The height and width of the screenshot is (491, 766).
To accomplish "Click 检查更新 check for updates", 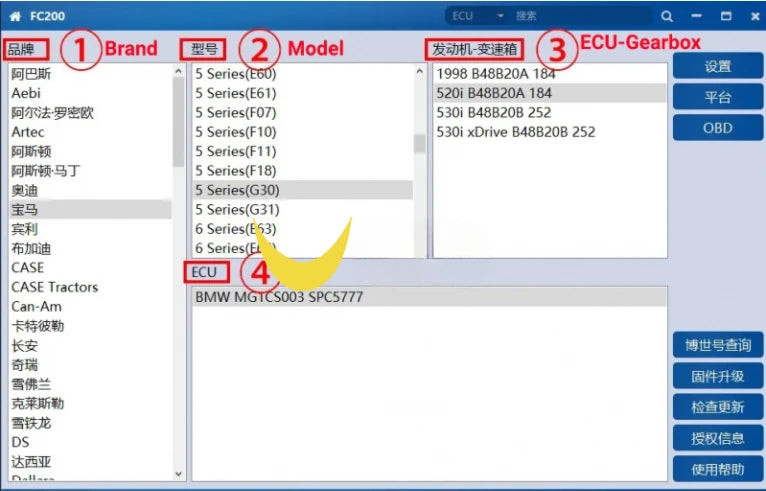I will (x=717, y=407).
